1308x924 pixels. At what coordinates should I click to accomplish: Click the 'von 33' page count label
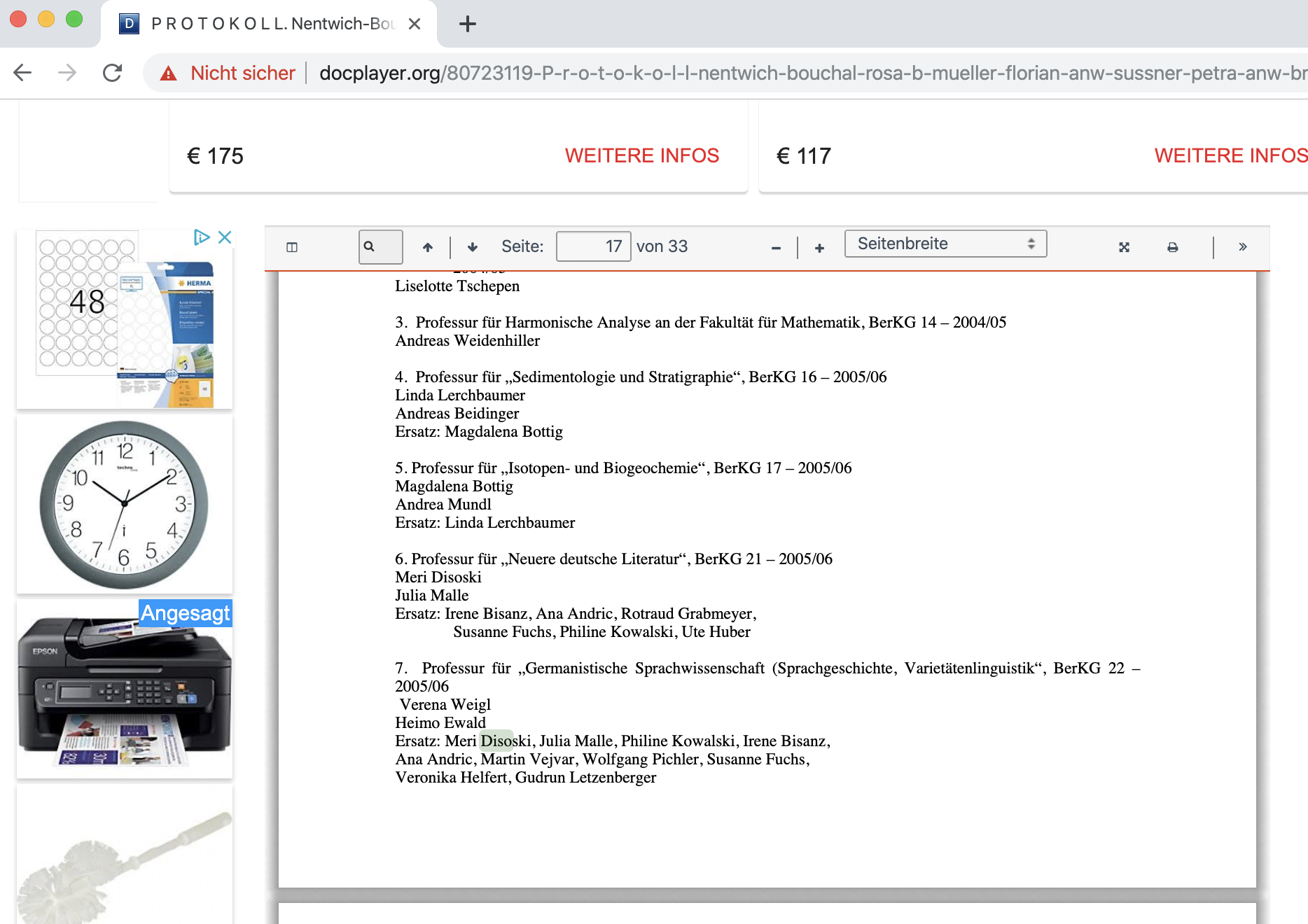point(662,246)
